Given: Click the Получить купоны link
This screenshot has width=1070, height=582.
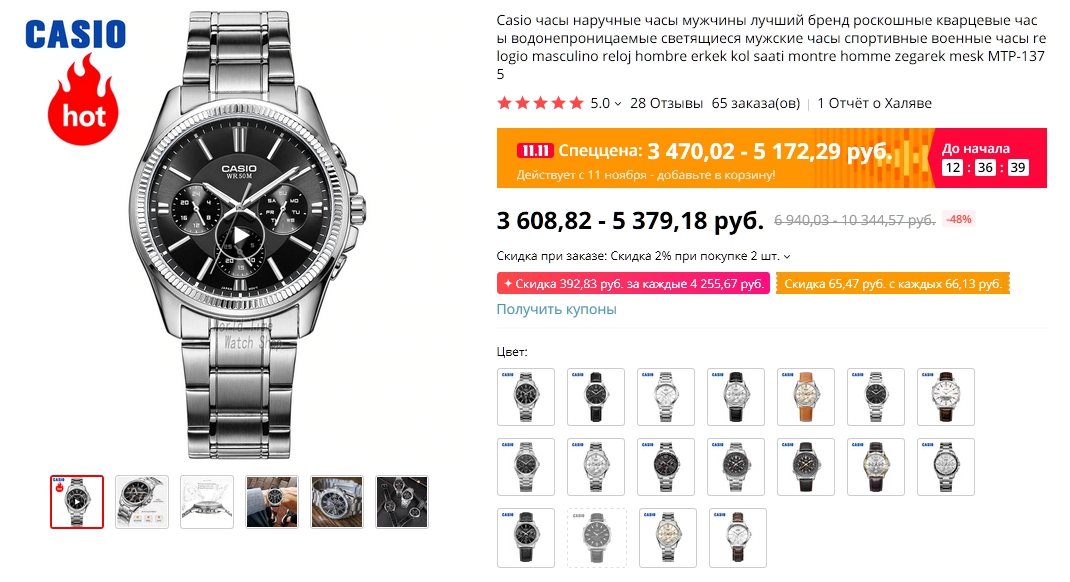Looking at the screenshot, I should 556,309.
